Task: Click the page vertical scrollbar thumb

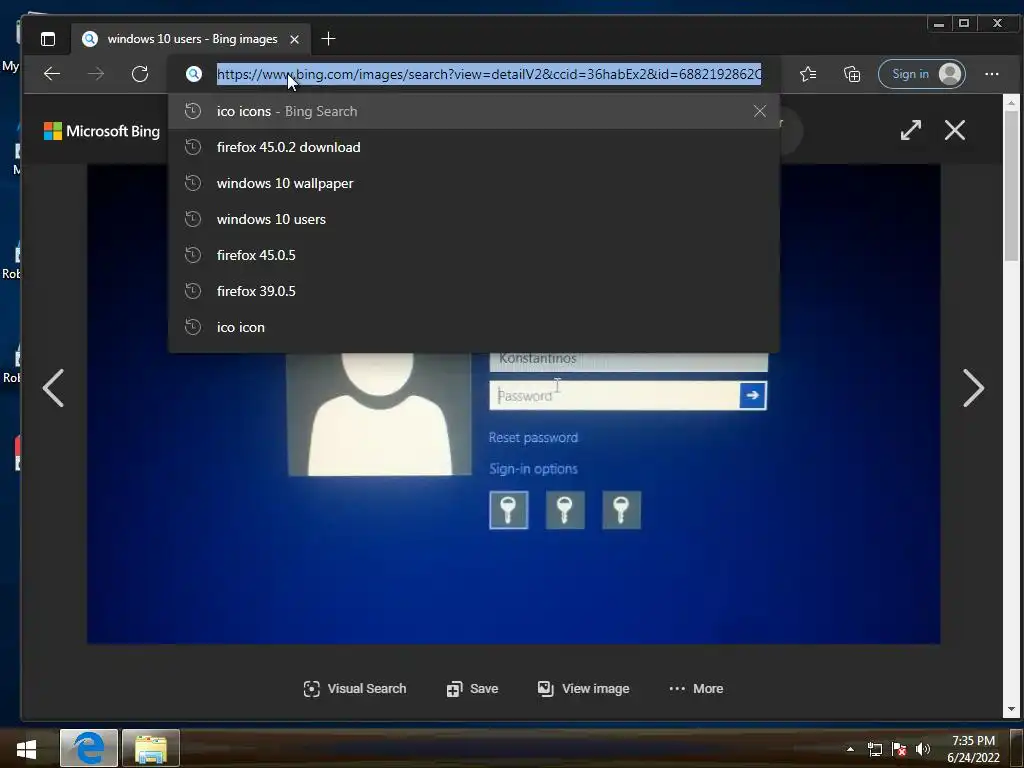Action: [1011, 186]
